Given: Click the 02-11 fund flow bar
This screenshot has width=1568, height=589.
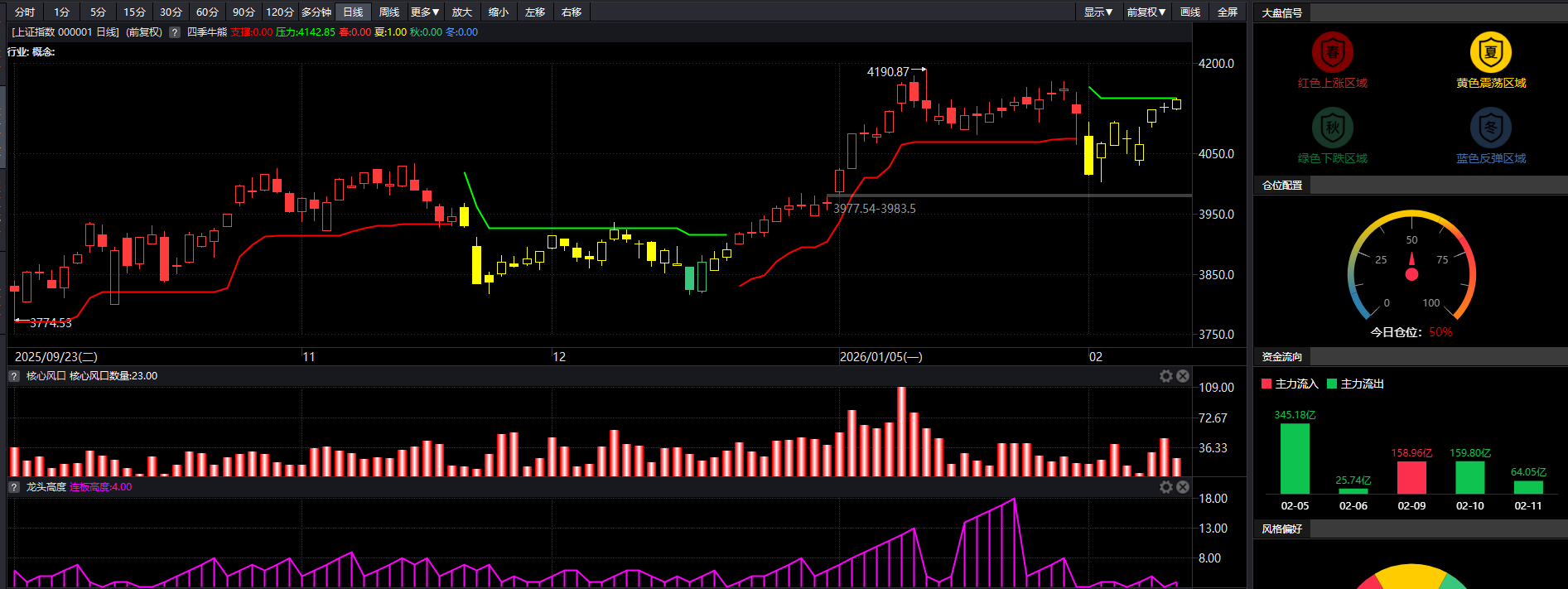Looking at the screenshot, I should click(x=1528, y=488).
